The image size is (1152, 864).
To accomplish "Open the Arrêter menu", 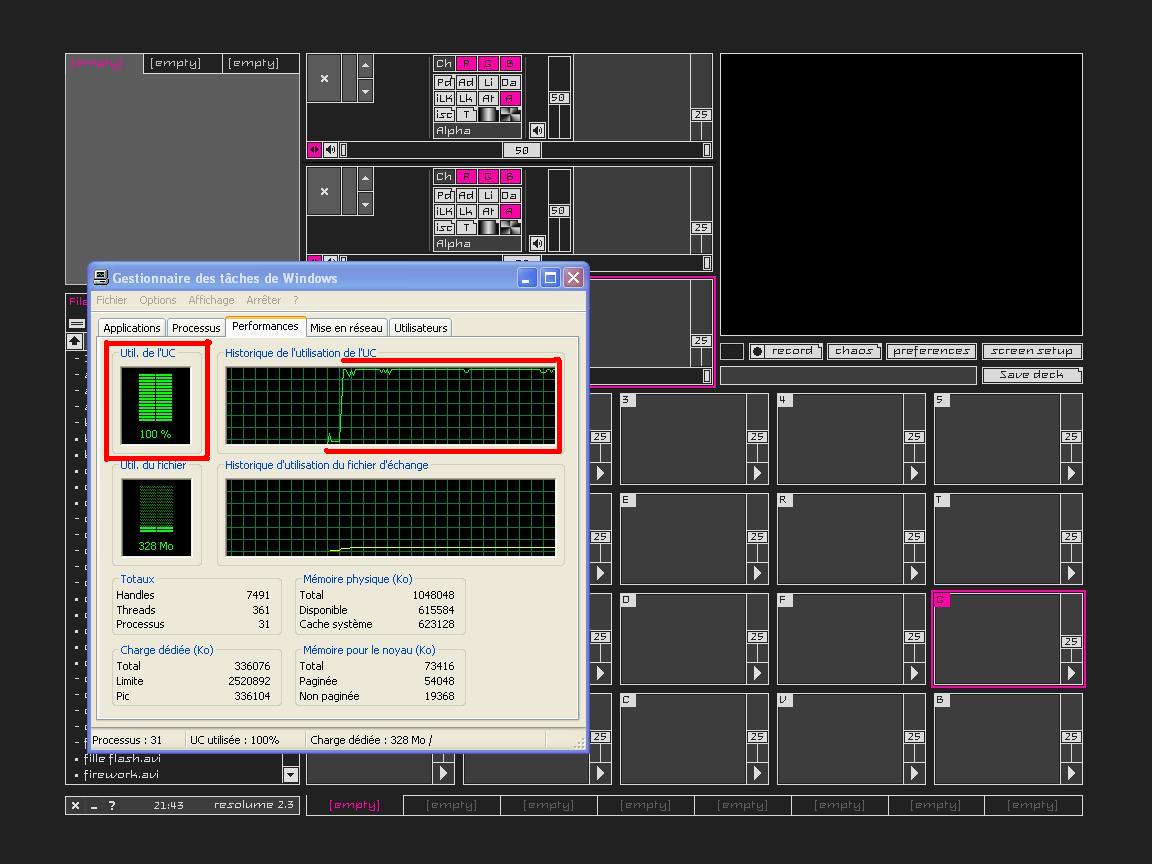I will click(x=263, y=300).
